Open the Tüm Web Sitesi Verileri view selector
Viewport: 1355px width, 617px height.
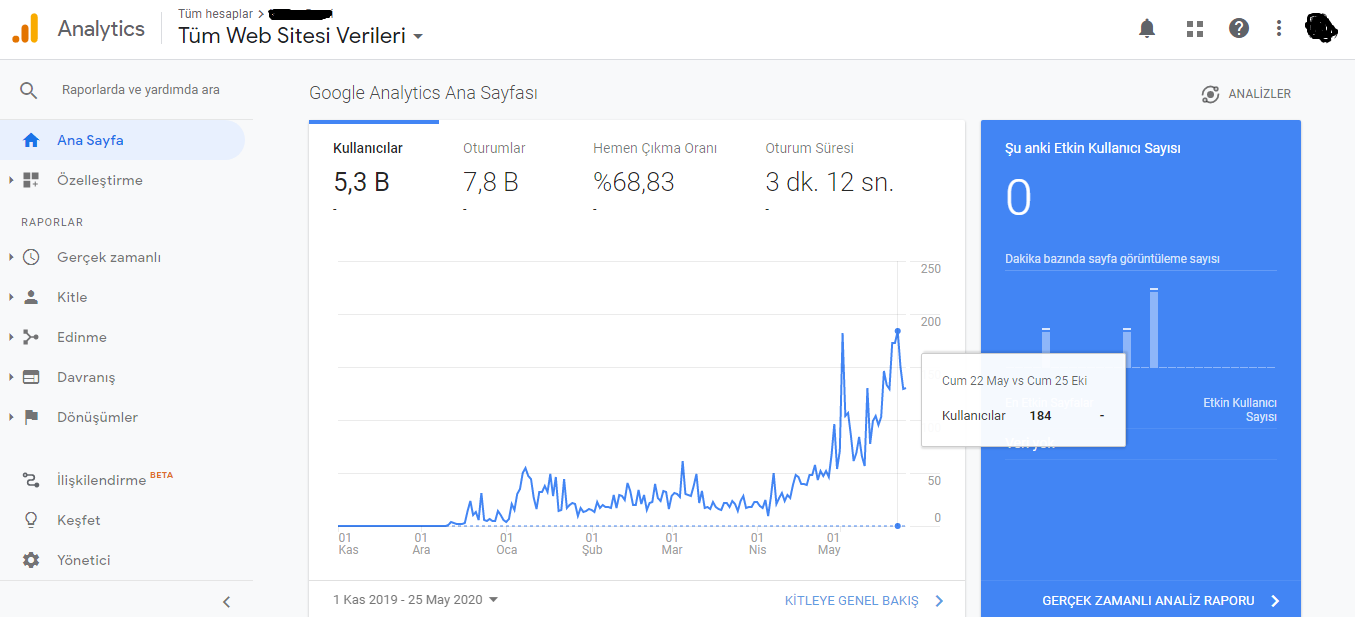(x=300, y=36)
